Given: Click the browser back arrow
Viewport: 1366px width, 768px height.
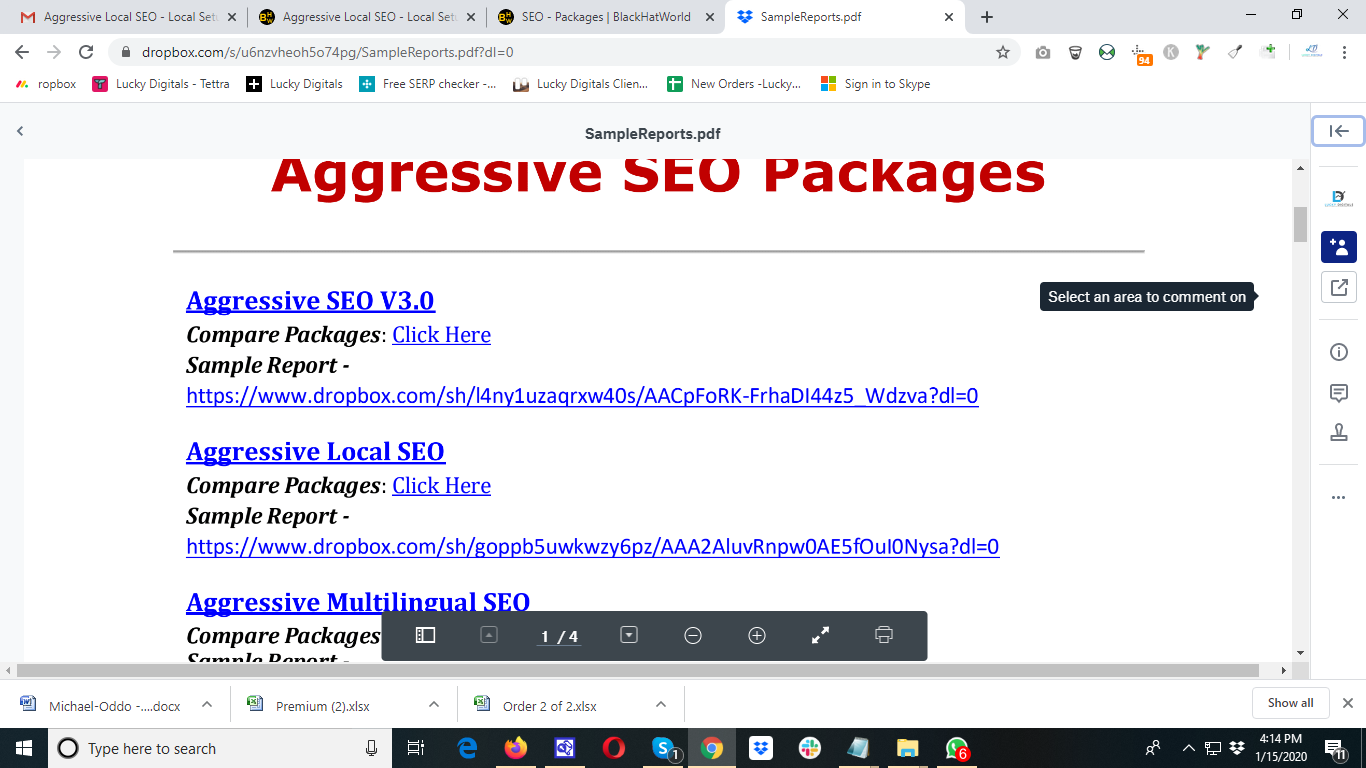Looking at the screenshot, I should tap(22, 52).
